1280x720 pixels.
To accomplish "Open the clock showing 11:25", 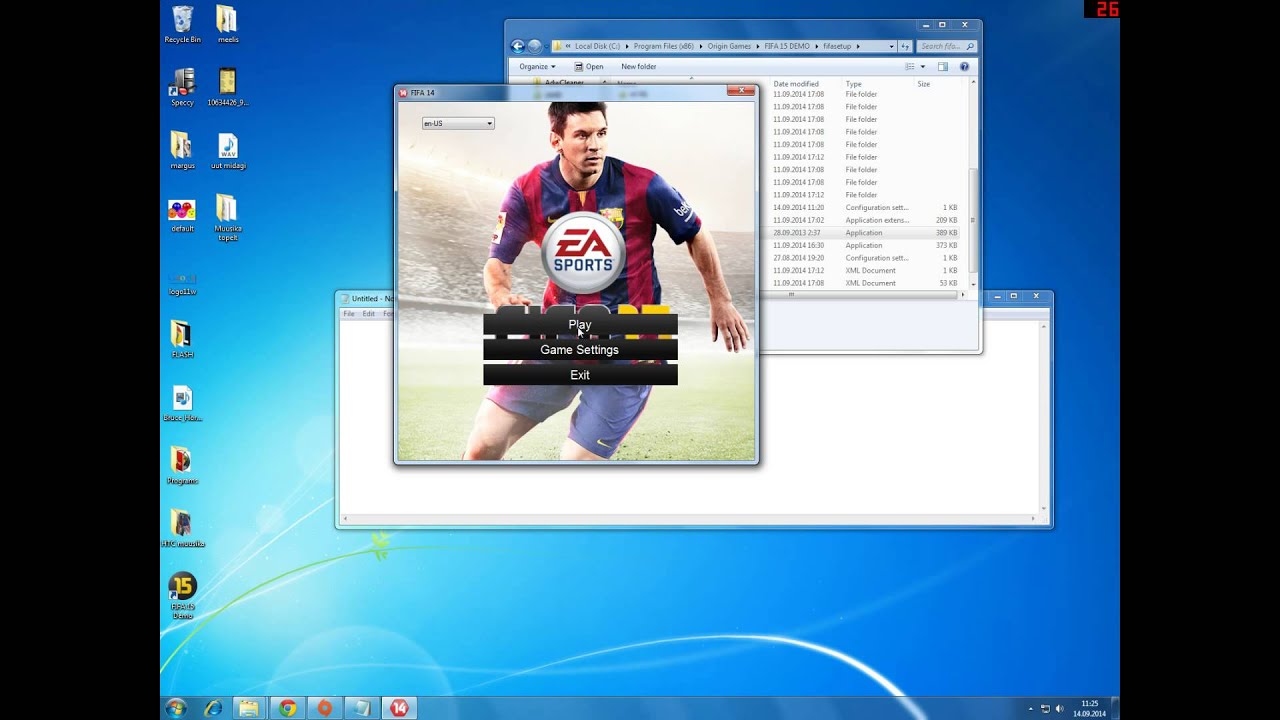I will (x=1089, y=708).
